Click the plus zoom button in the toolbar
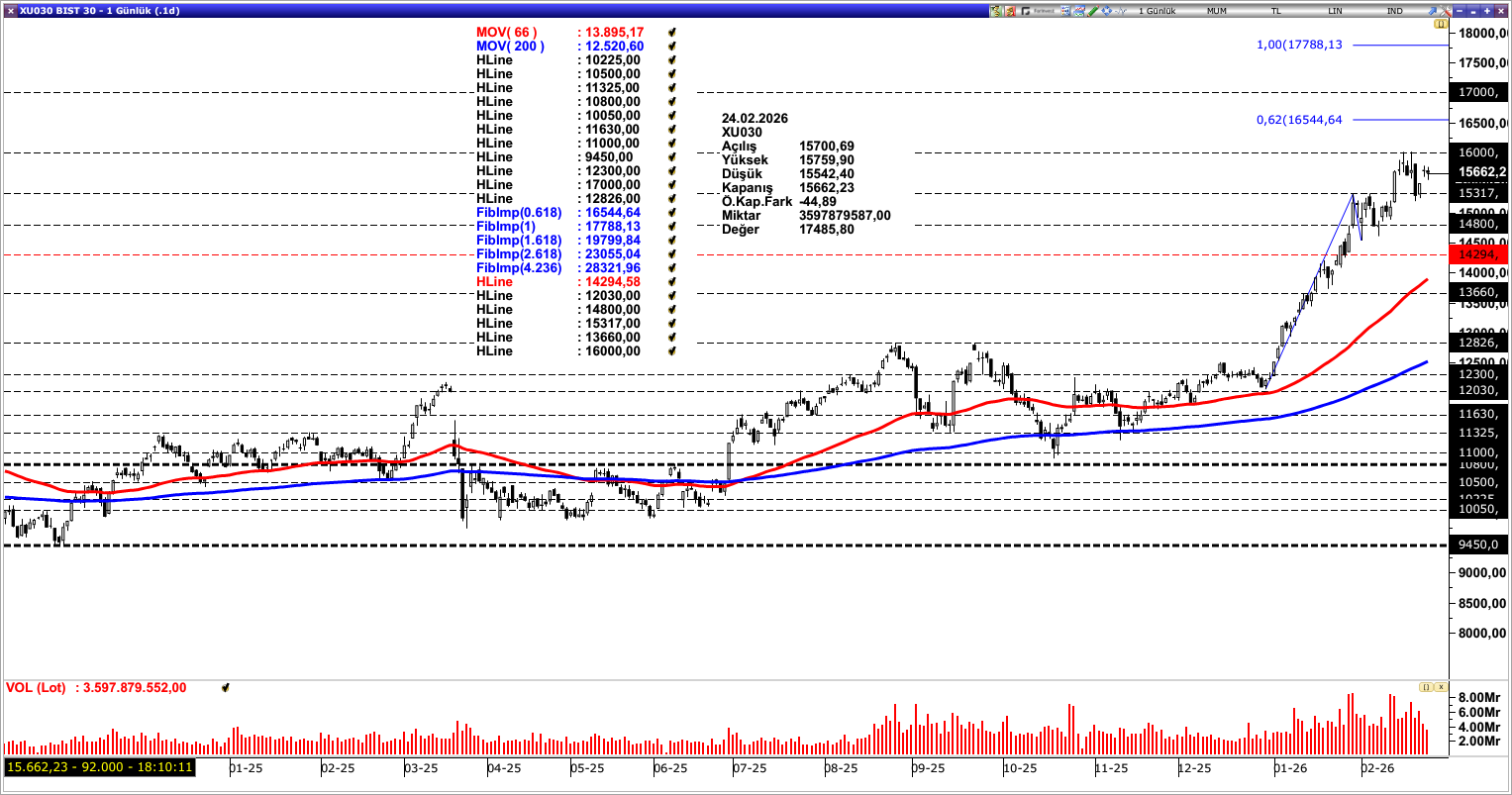The height and width of the screenshot is (795, 1512). point(1487,10)
